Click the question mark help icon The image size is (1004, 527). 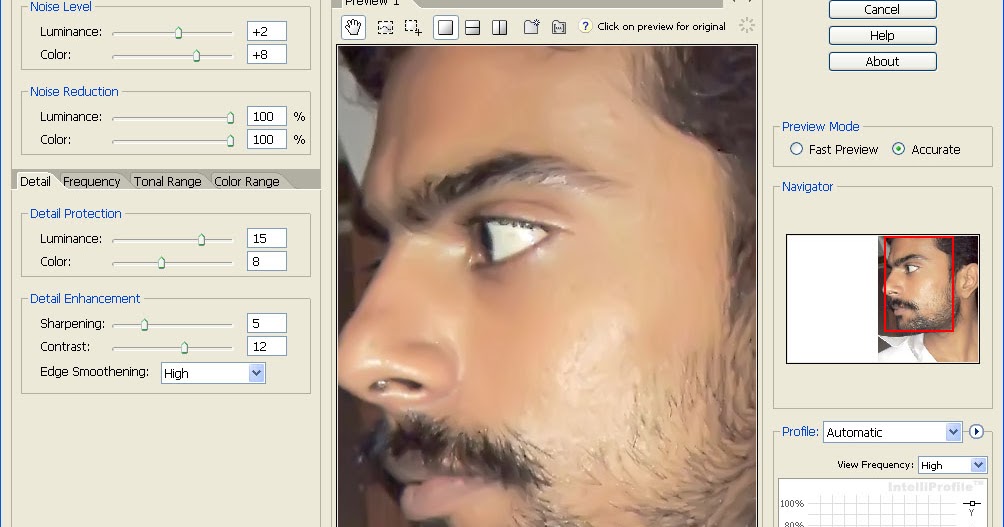coord(585,26)
